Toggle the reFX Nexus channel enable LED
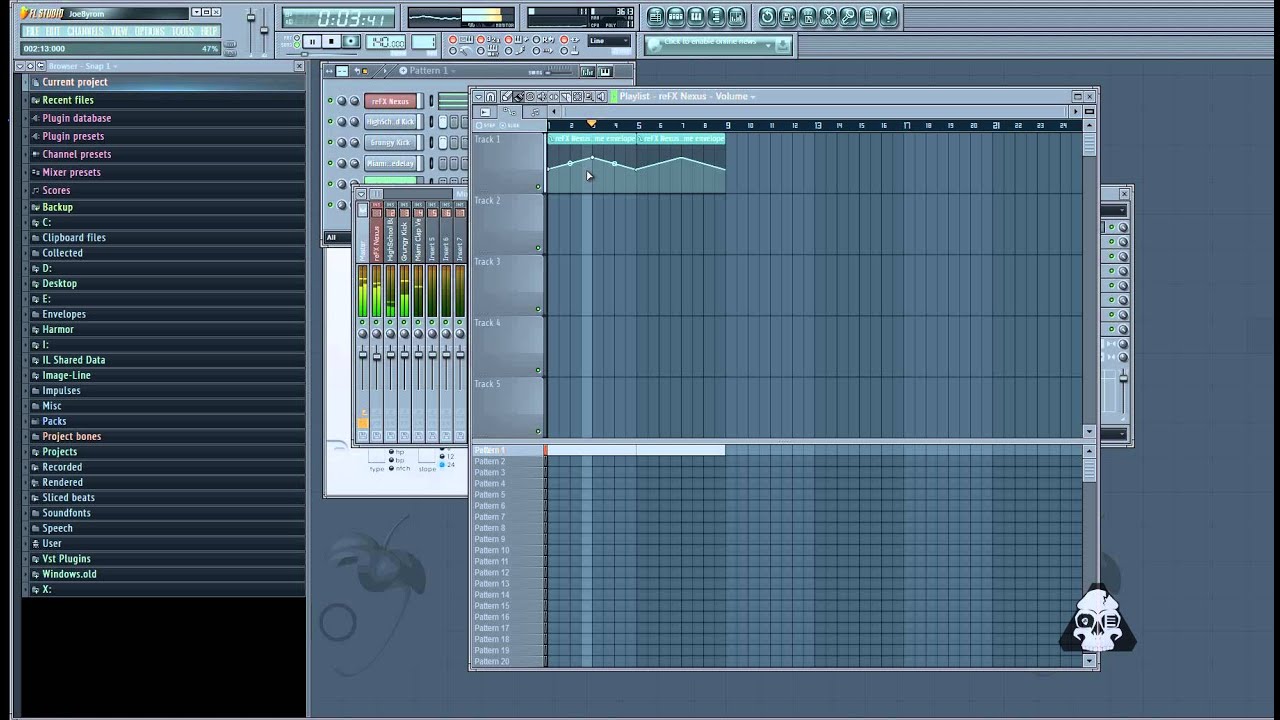The image size is (1280, 720). (331, 100)
